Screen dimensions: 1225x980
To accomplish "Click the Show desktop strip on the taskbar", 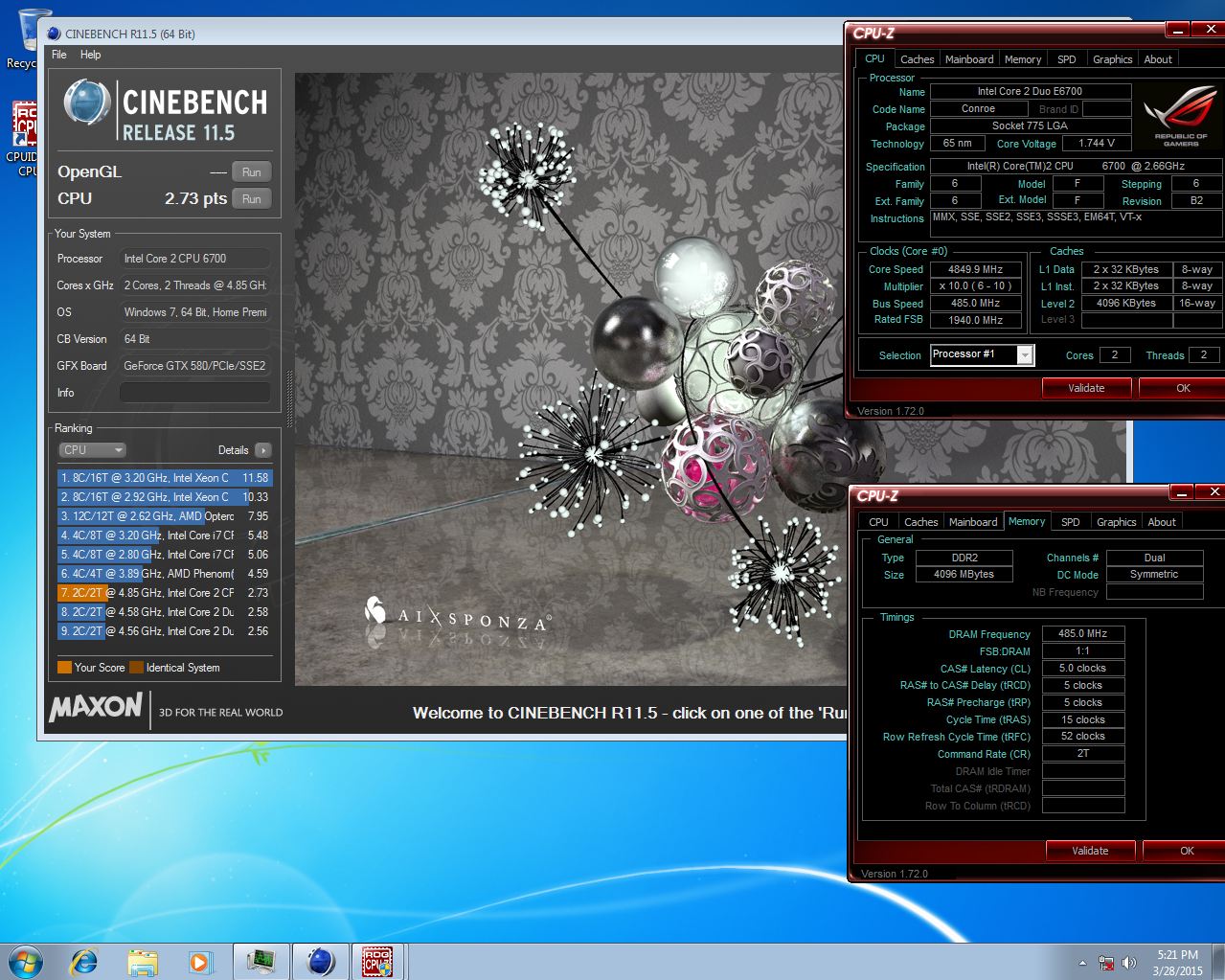I will (1218, 962).
